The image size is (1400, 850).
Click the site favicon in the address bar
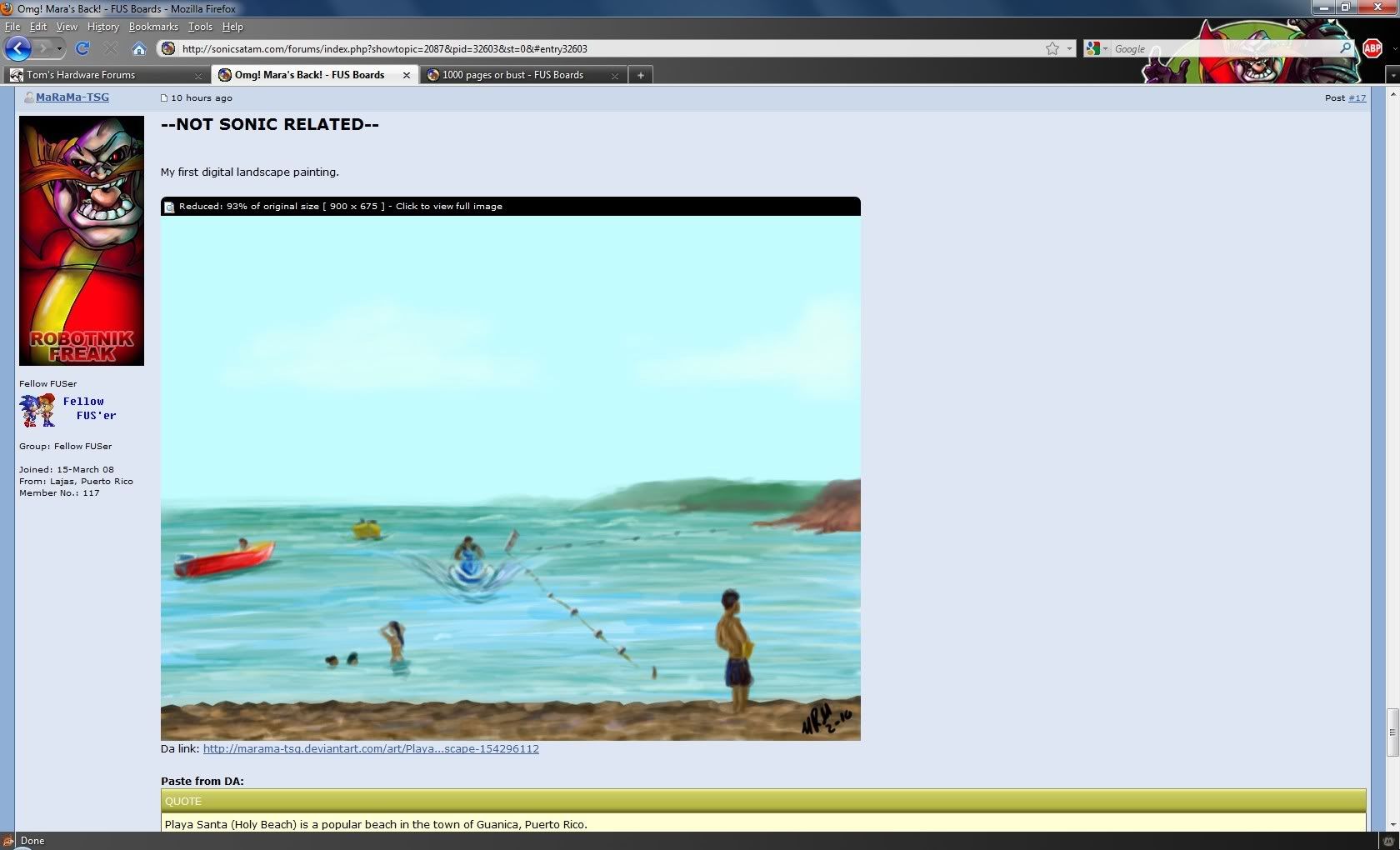pos(168,49)
